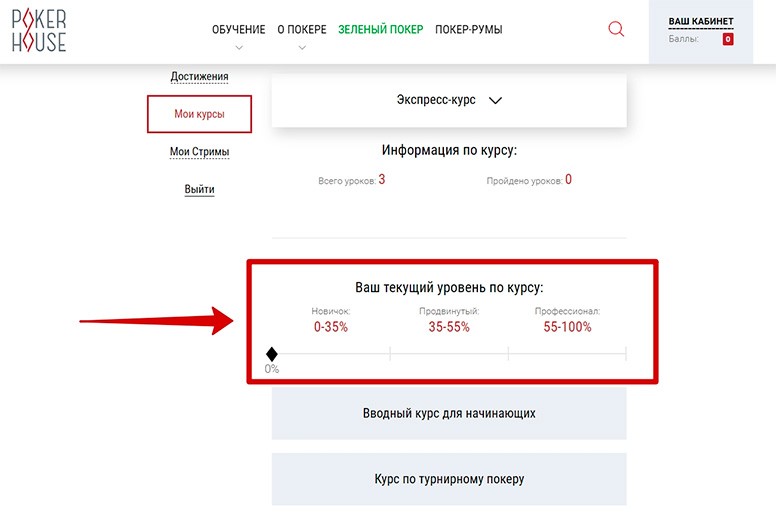776x515 pixels.
Task: Go to Зеленый покер section
Action: coord(380,29)
